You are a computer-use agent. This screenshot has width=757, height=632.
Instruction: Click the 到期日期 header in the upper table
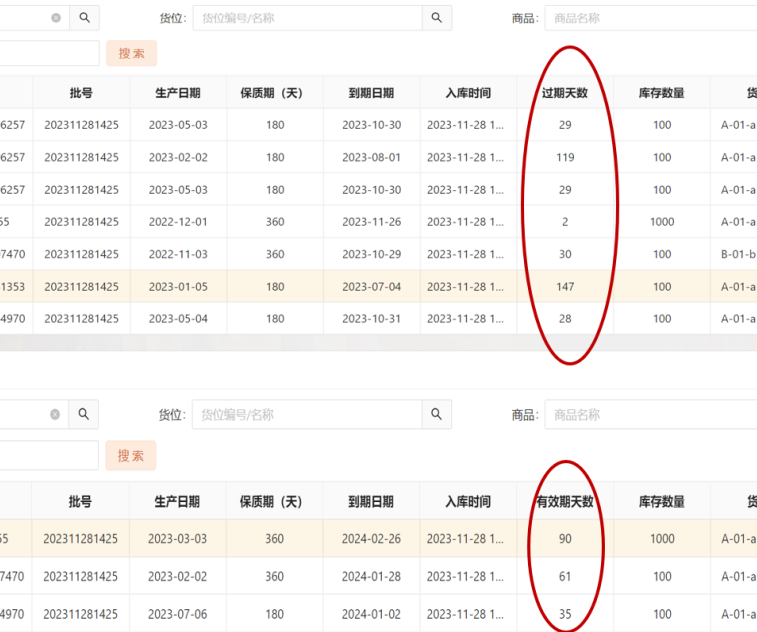click(371, 93)
